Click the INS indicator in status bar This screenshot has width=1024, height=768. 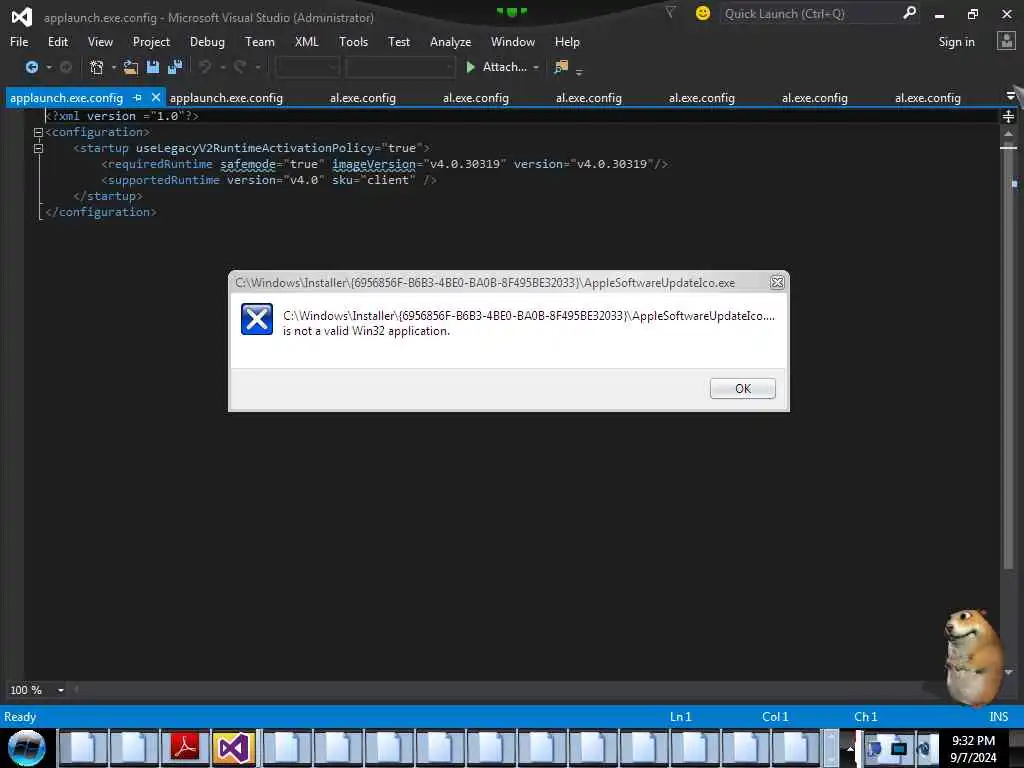tap(998, 716)
